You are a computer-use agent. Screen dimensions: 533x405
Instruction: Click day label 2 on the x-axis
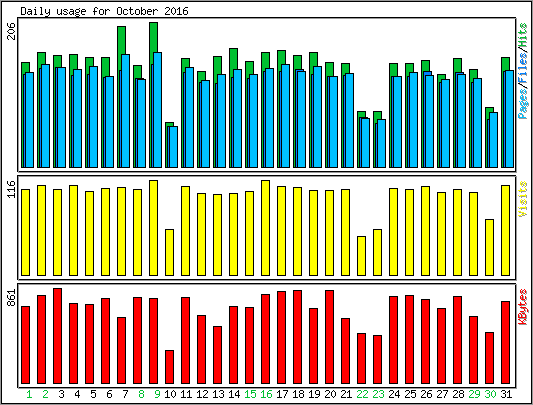45,394
